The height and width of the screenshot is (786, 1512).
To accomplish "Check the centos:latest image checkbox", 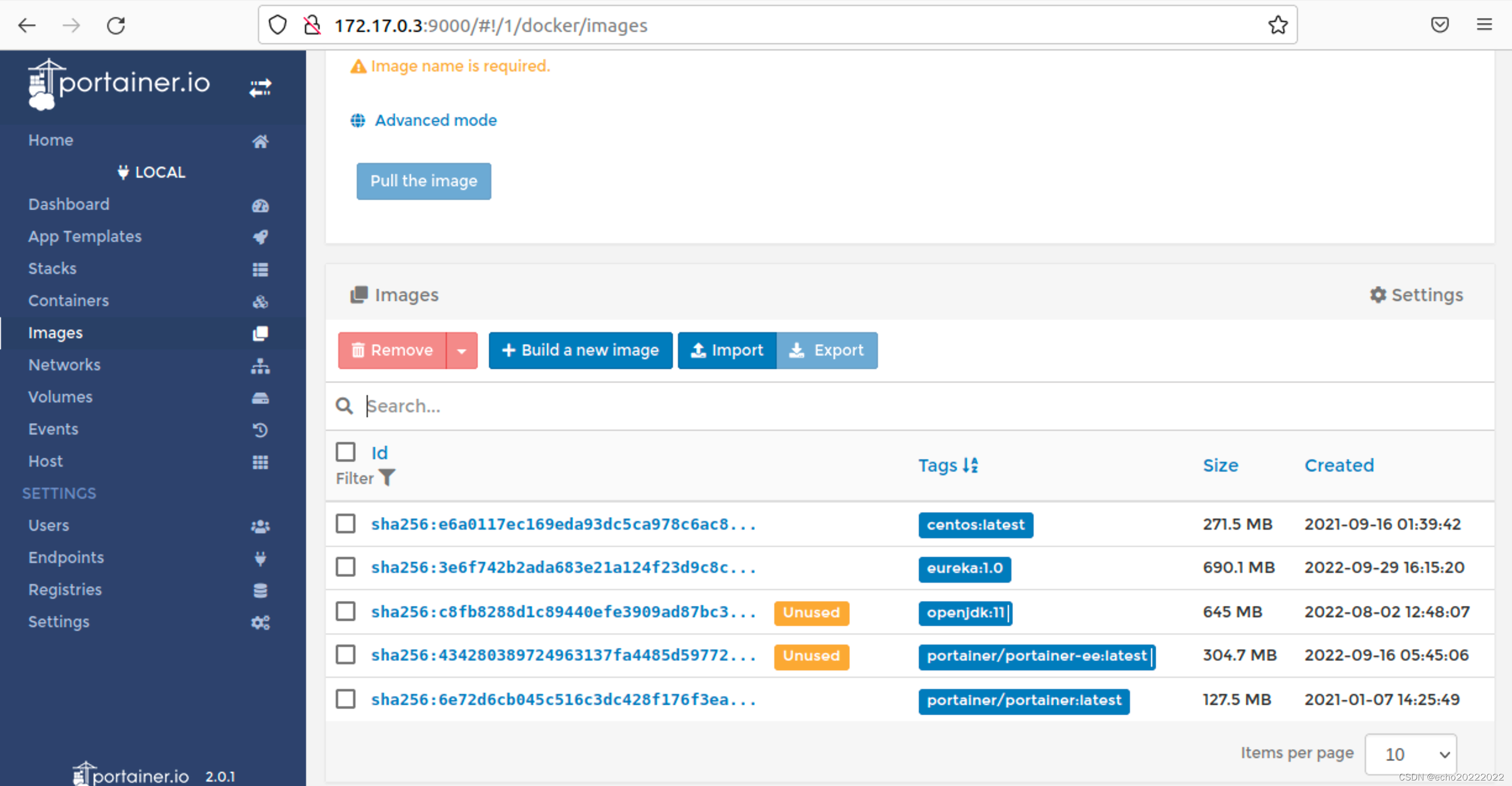I will (346, 524).
